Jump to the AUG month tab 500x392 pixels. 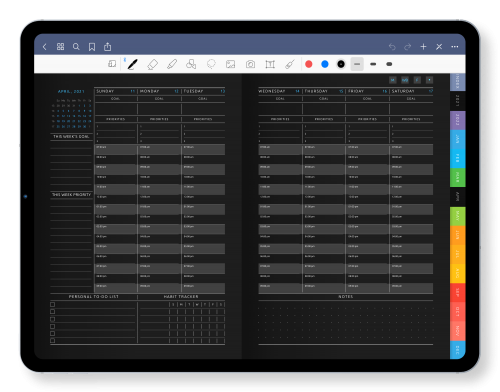(x=458, y=273)
